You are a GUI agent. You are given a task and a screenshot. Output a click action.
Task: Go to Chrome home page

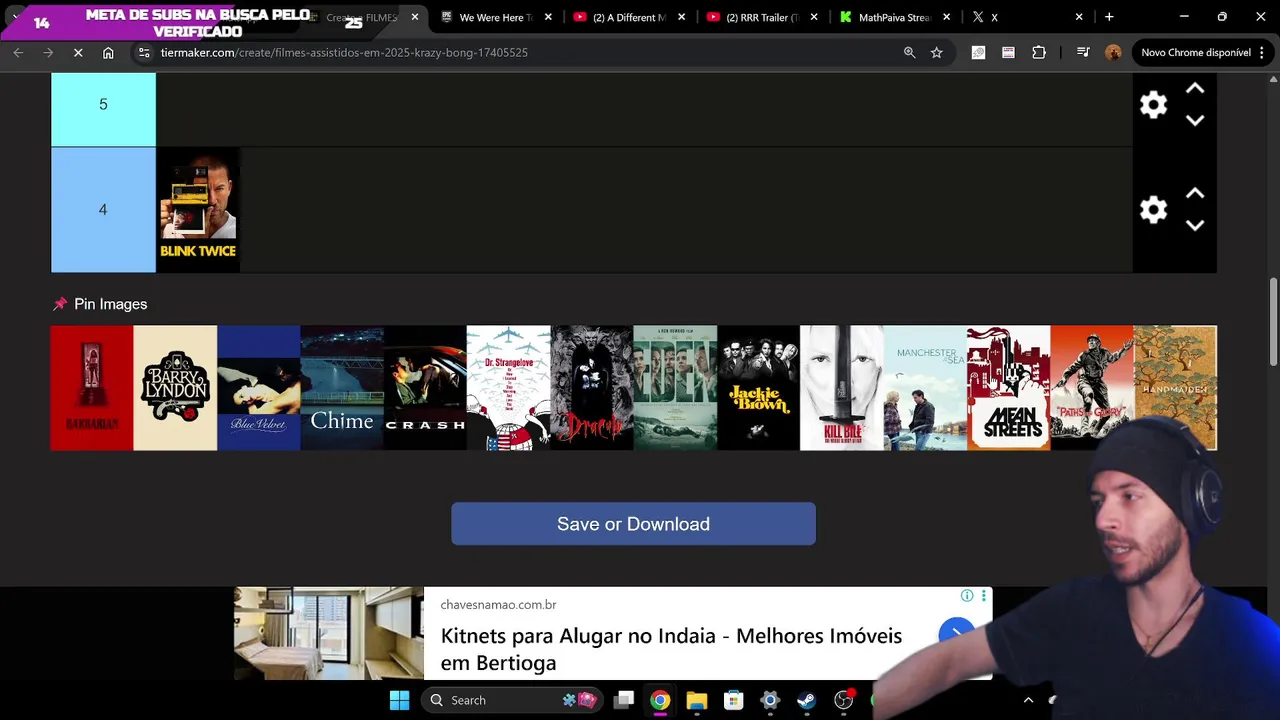[x=108, y=52]
